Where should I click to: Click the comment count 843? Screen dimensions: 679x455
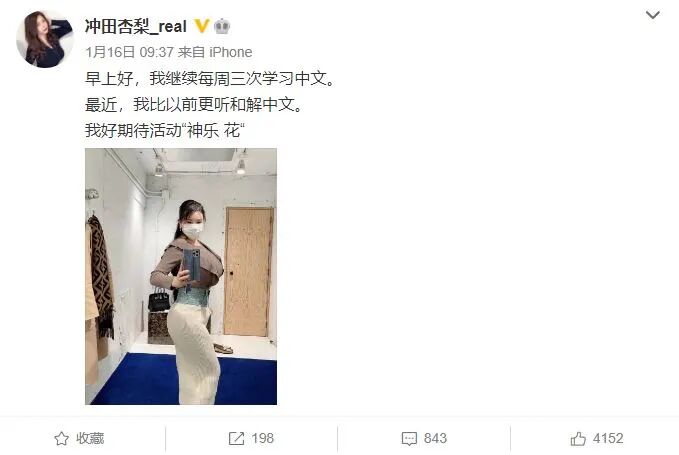[x=435, y=439]
